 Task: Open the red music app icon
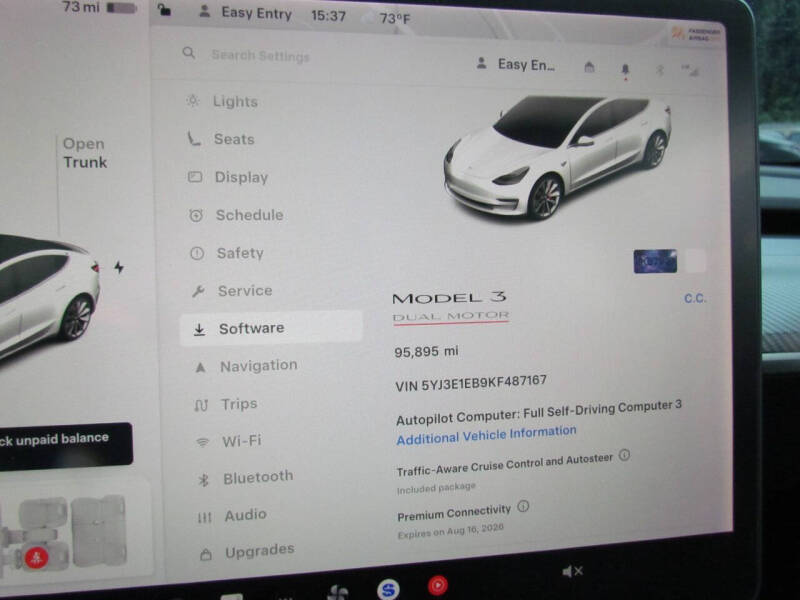coord(437,585)
